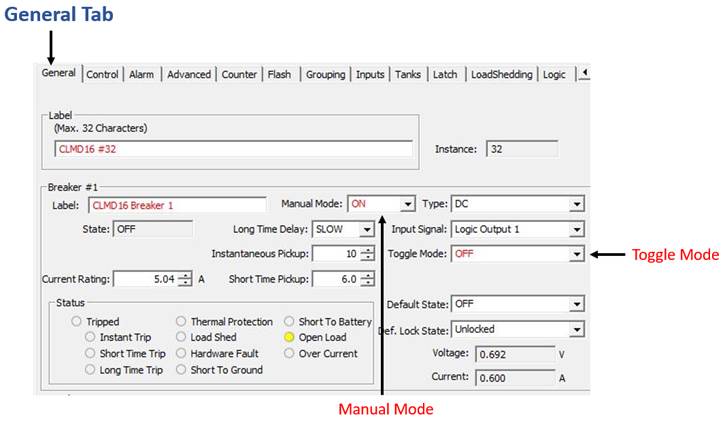Viewport: 725px width, 424px height.
Task: Open the Def. Lock State dropdown
Action: tap(576, 328)
